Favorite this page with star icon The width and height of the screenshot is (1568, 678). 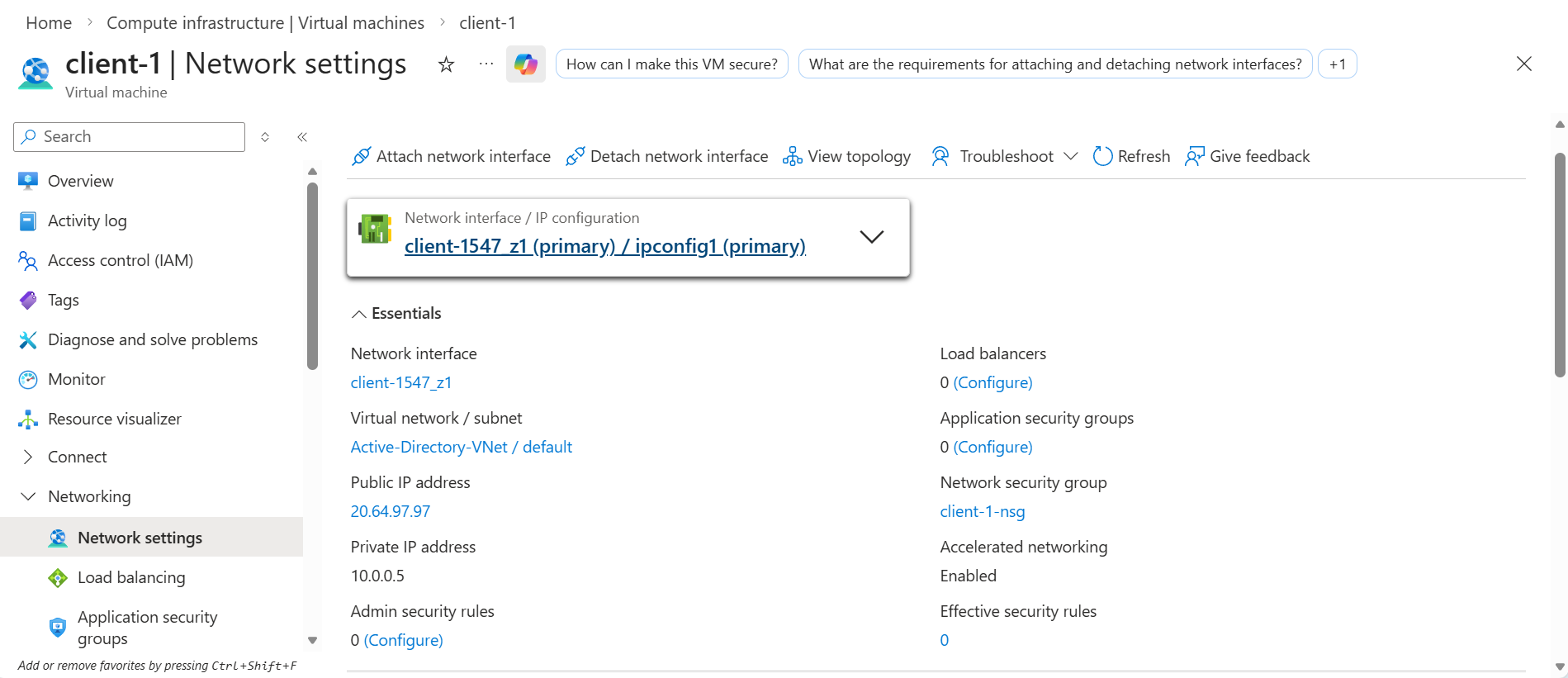coord(446,64)
